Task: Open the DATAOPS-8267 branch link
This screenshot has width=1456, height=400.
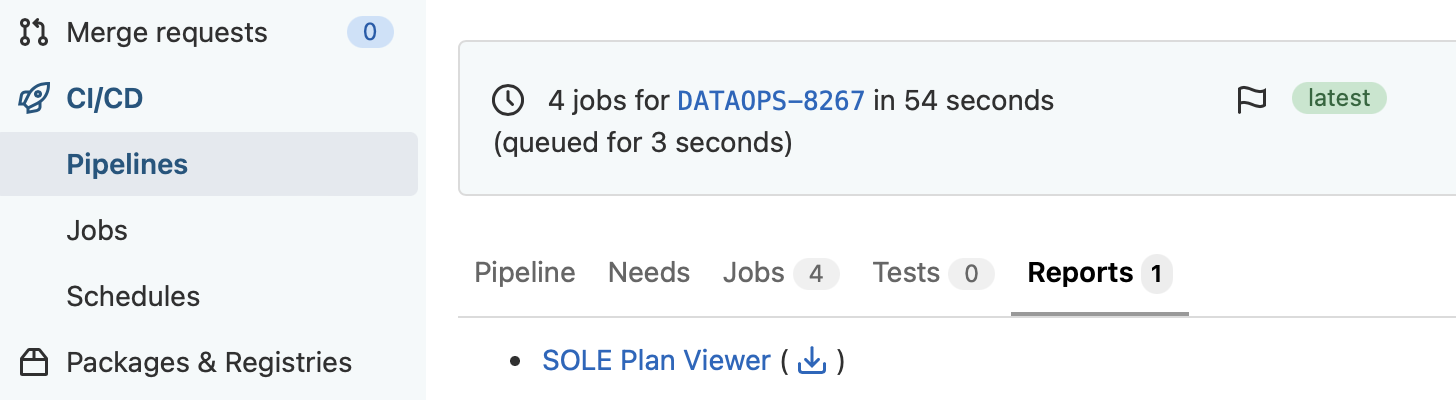Action: click(x=771, y=101)
